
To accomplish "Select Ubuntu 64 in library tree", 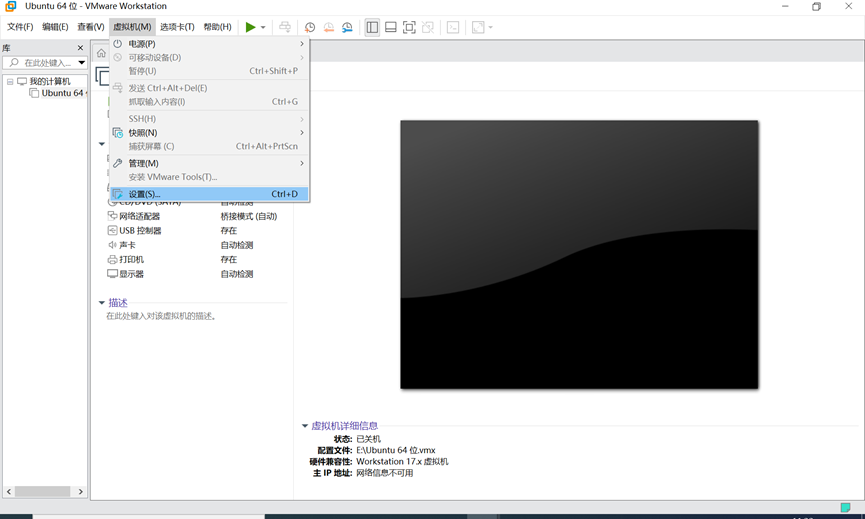I will coord(62,93).
